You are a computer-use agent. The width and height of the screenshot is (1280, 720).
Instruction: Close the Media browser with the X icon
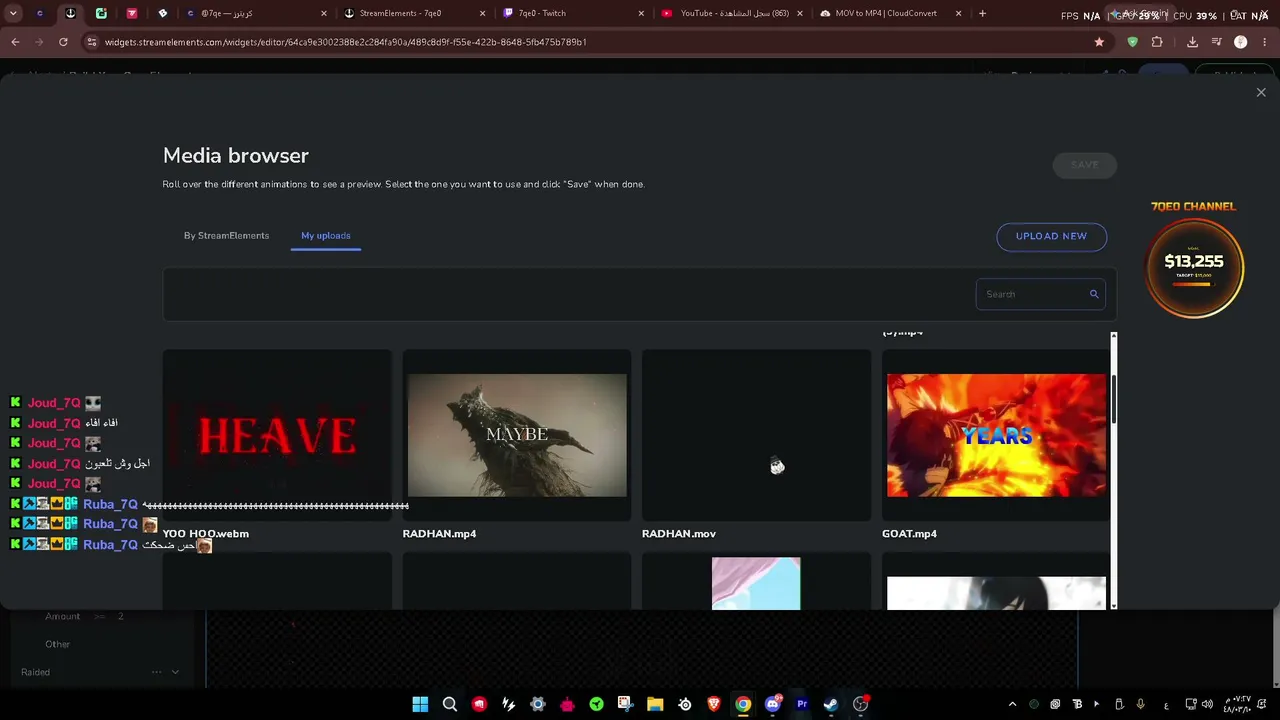coord(1261,92)
